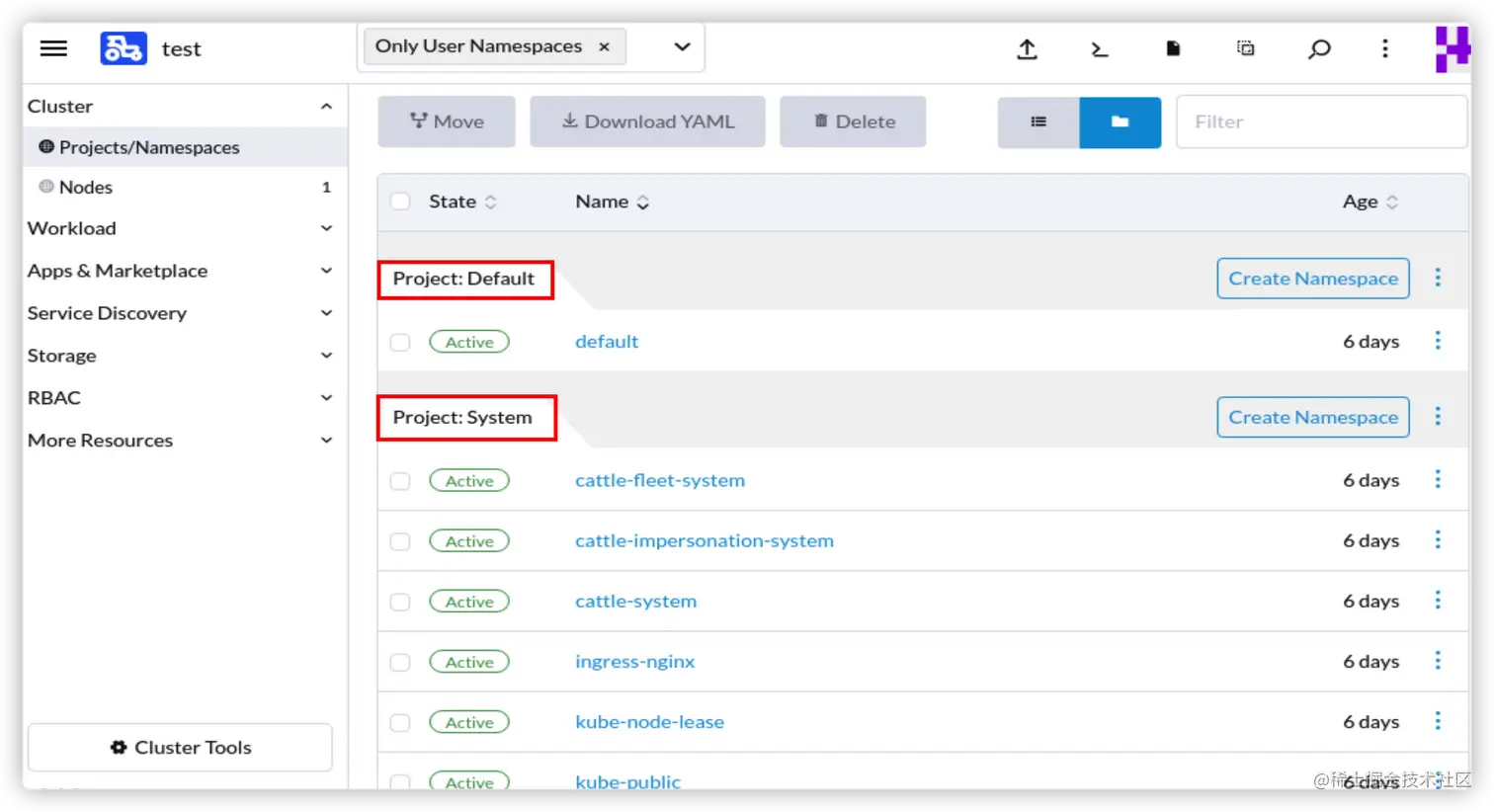This screenshot has height=812, width=1494.
Task: Switch to group by project view
Action: click(x=1120, y=122)
